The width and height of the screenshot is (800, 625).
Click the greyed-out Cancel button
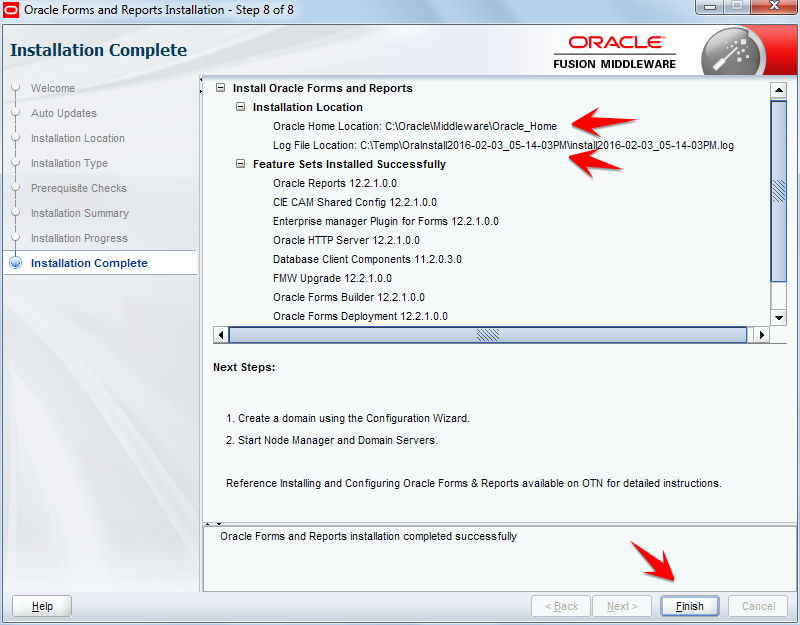(758, 606)
